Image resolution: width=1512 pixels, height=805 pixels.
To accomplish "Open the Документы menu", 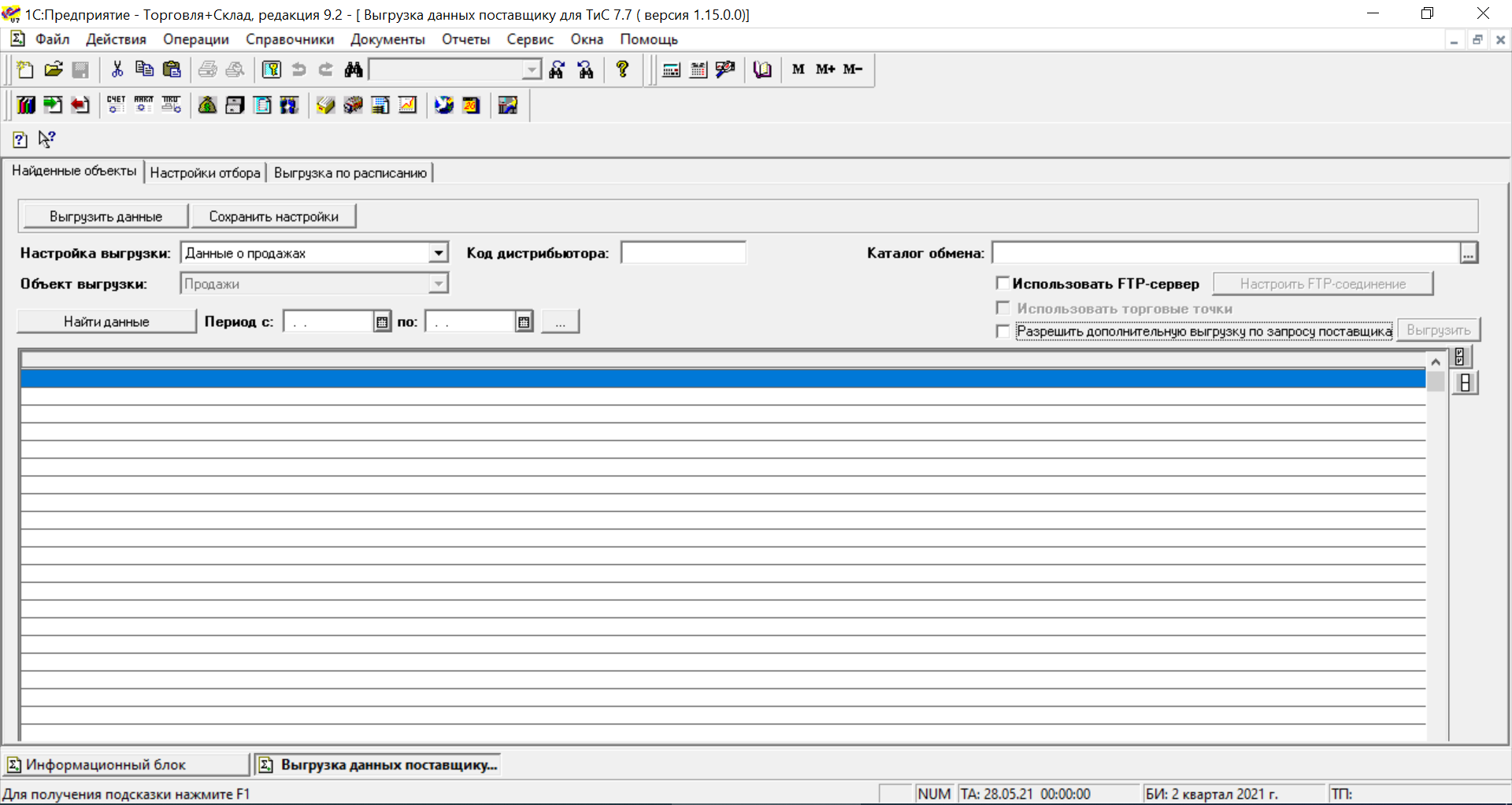I will [387, 39].
